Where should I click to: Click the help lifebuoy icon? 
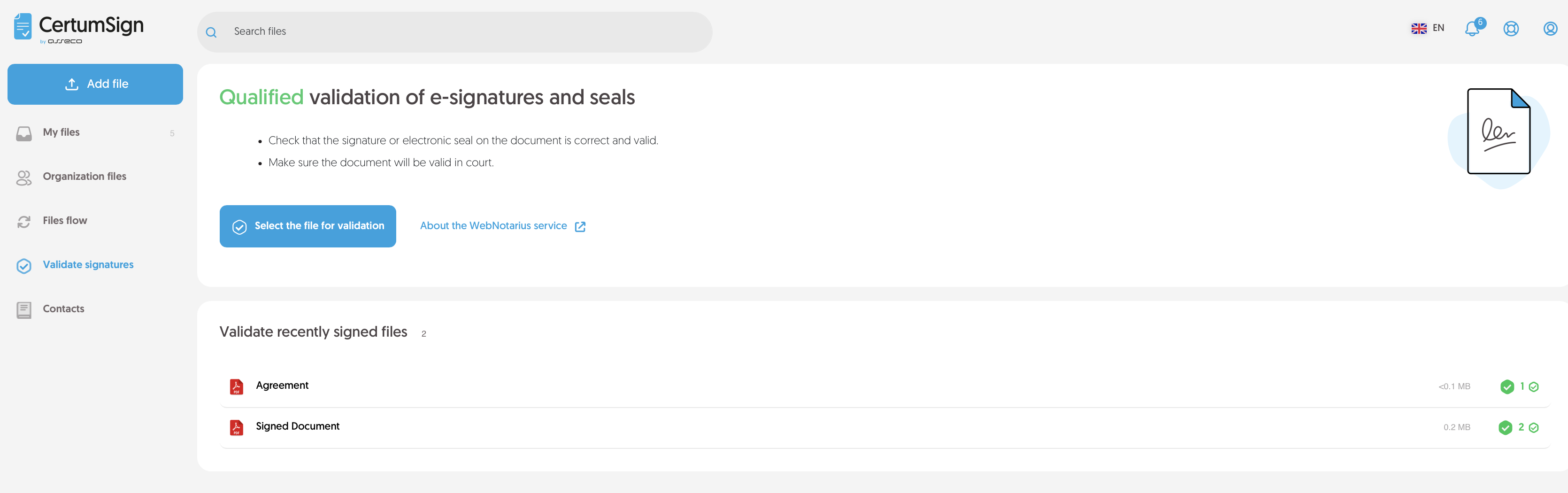[1511, 29]
